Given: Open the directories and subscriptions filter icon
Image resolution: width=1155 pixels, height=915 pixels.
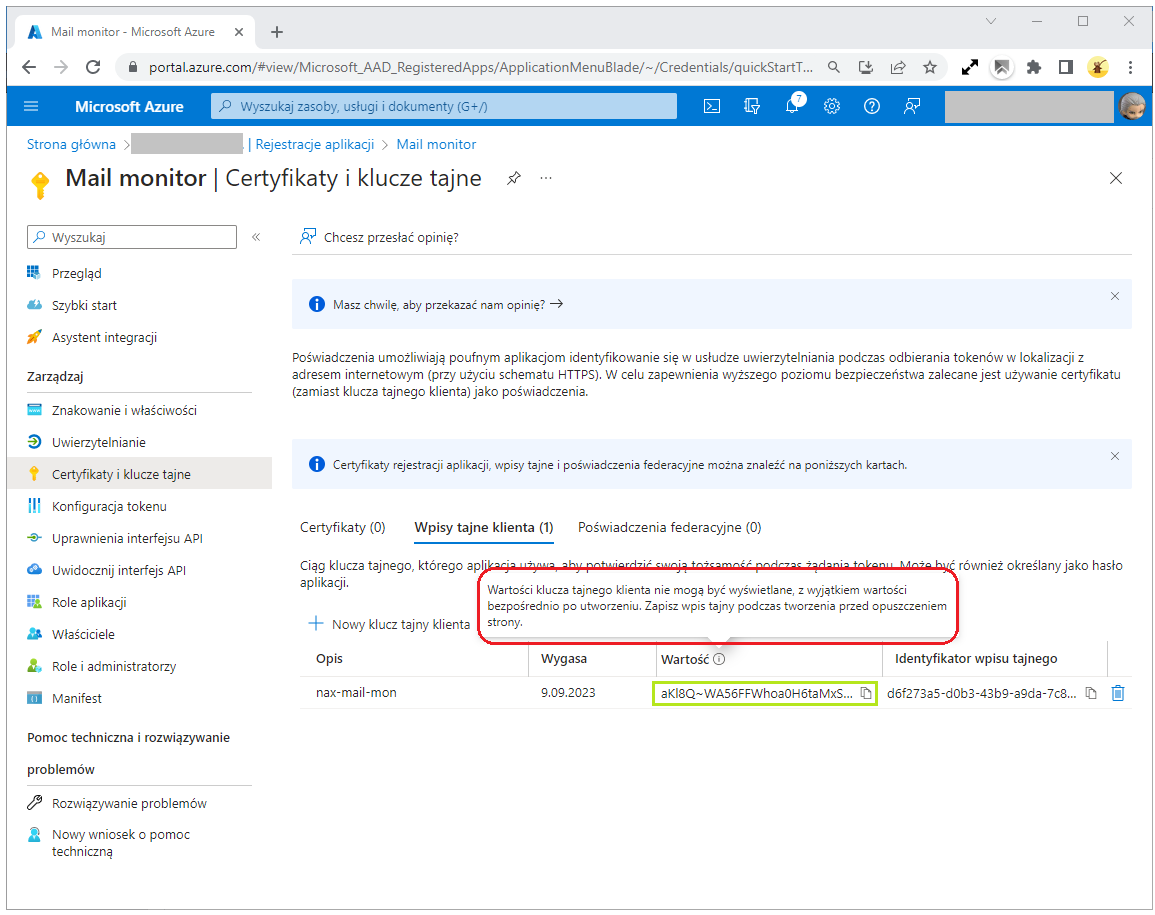Looking at the screenshot, I should (x=751, y=106).
